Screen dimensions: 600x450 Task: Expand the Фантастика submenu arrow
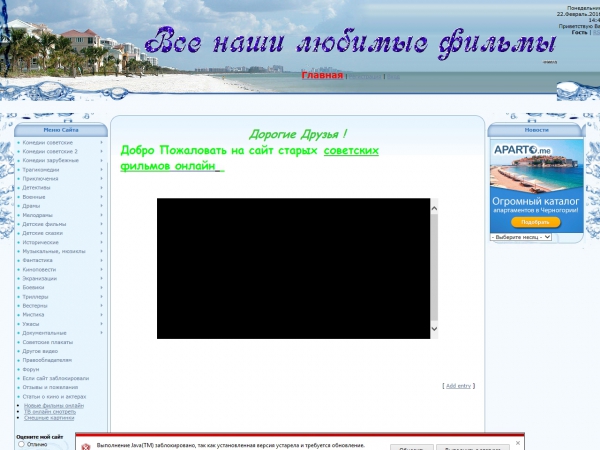(x=101, y=260)
